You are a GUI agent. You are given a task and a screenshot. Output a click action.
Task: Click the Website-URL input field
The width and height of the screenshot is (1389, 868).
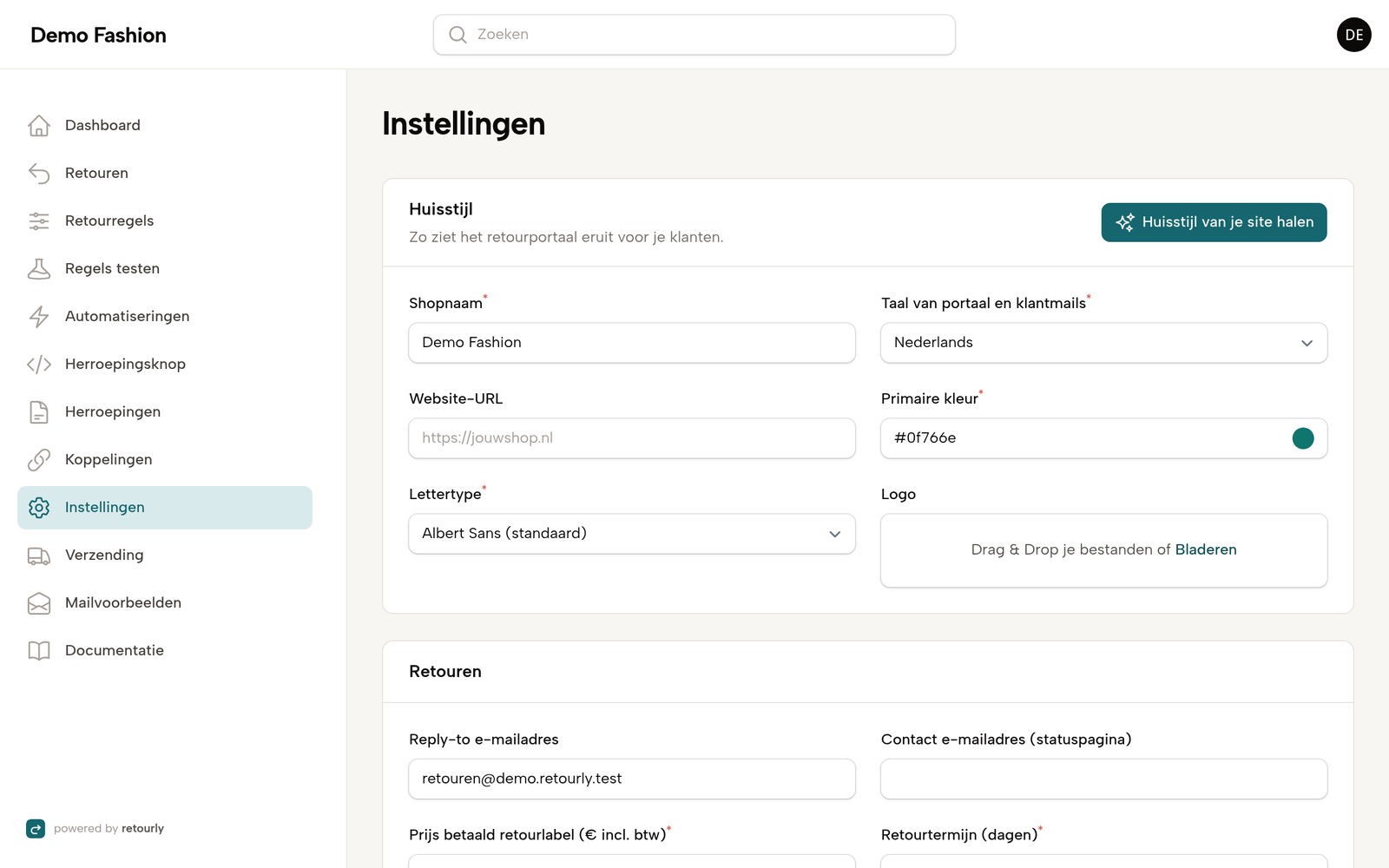click(632, 438)
